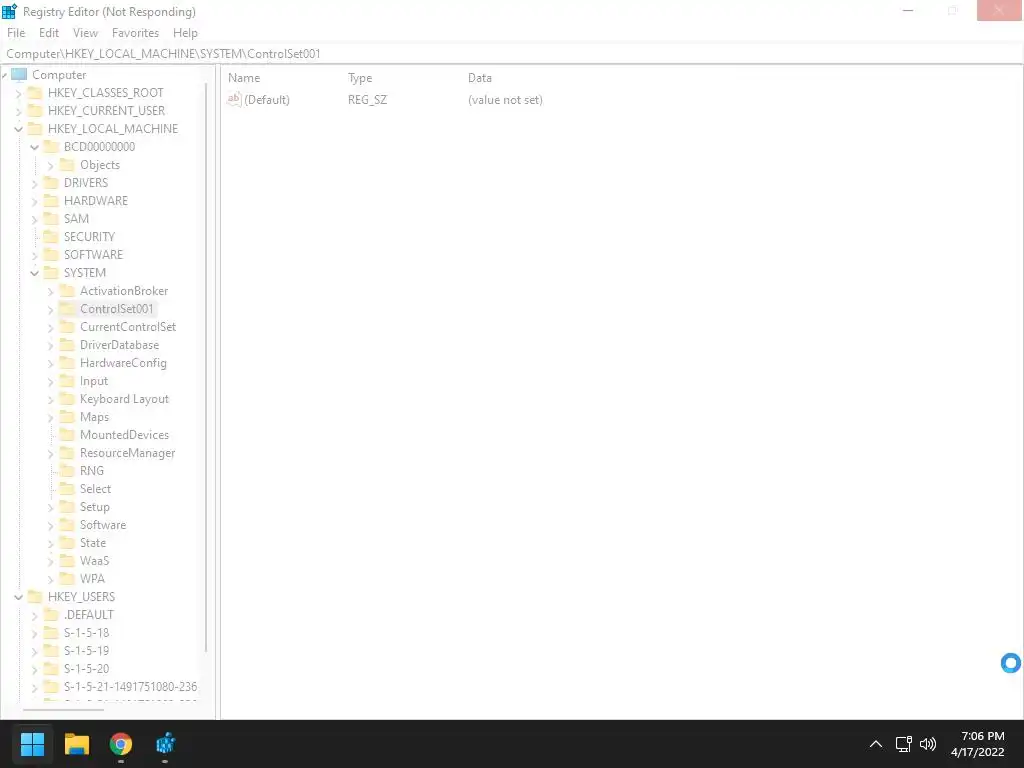
Task: Collapse the HKEY_USERS chevron
Action: tap(18, 598)
